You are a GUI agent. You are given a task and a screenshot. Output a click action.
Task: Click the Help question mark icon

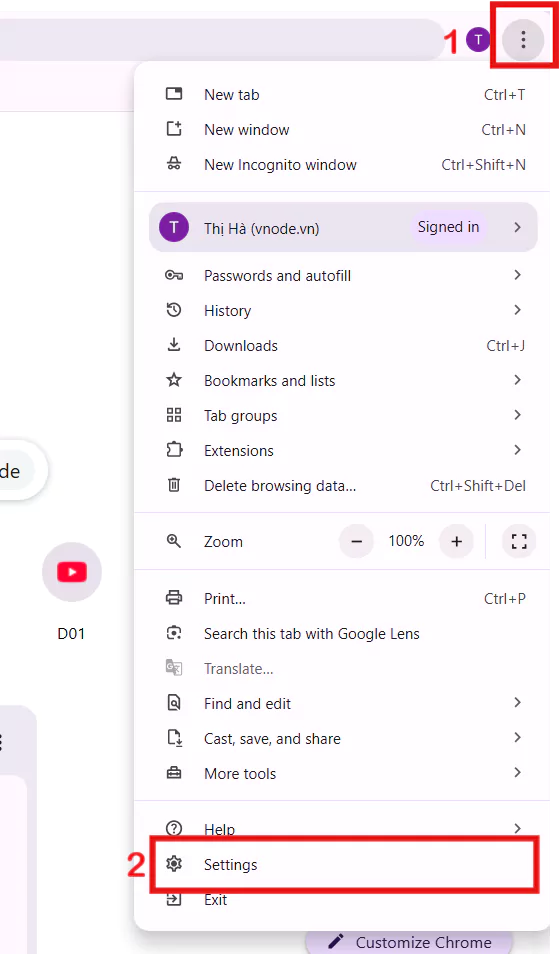tap(174, 828)
